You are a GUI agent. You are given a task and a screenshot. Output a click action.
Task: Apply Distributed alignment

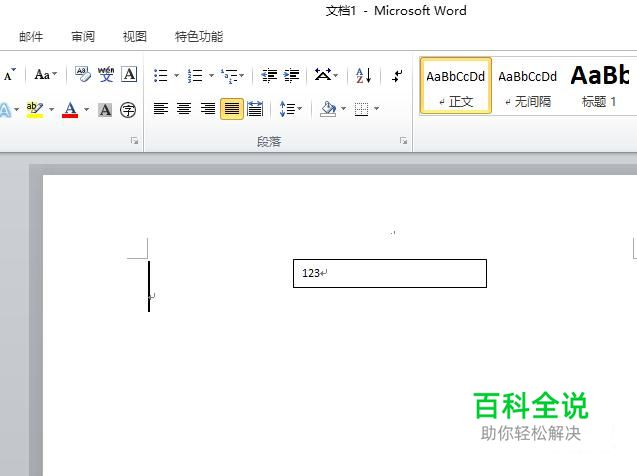click(x=255, y=108)
